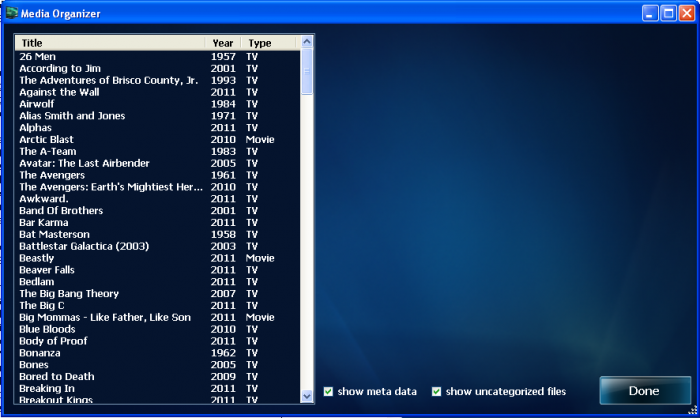The image size is (700, 418).
Task: Select the Bar Karma entry
Action: click(158, 222)
